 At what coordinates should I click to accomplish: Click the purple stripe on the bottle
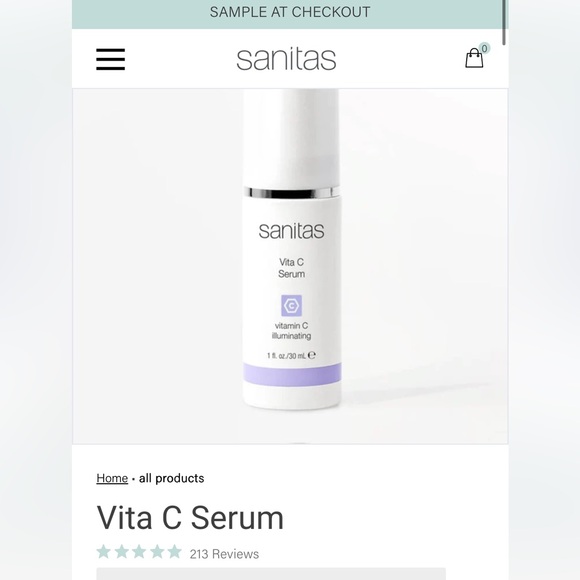[x=292, y=374]
